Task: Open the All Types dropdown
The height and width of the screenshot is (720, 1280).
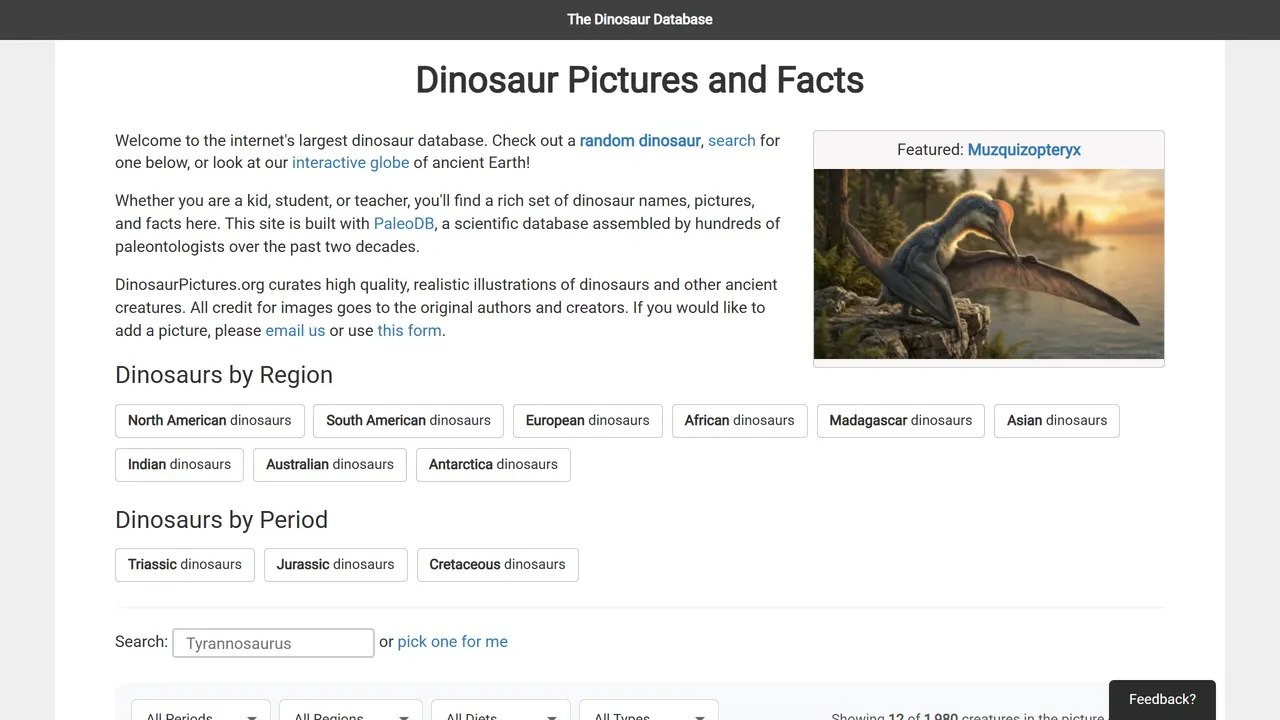Action: 649,710
